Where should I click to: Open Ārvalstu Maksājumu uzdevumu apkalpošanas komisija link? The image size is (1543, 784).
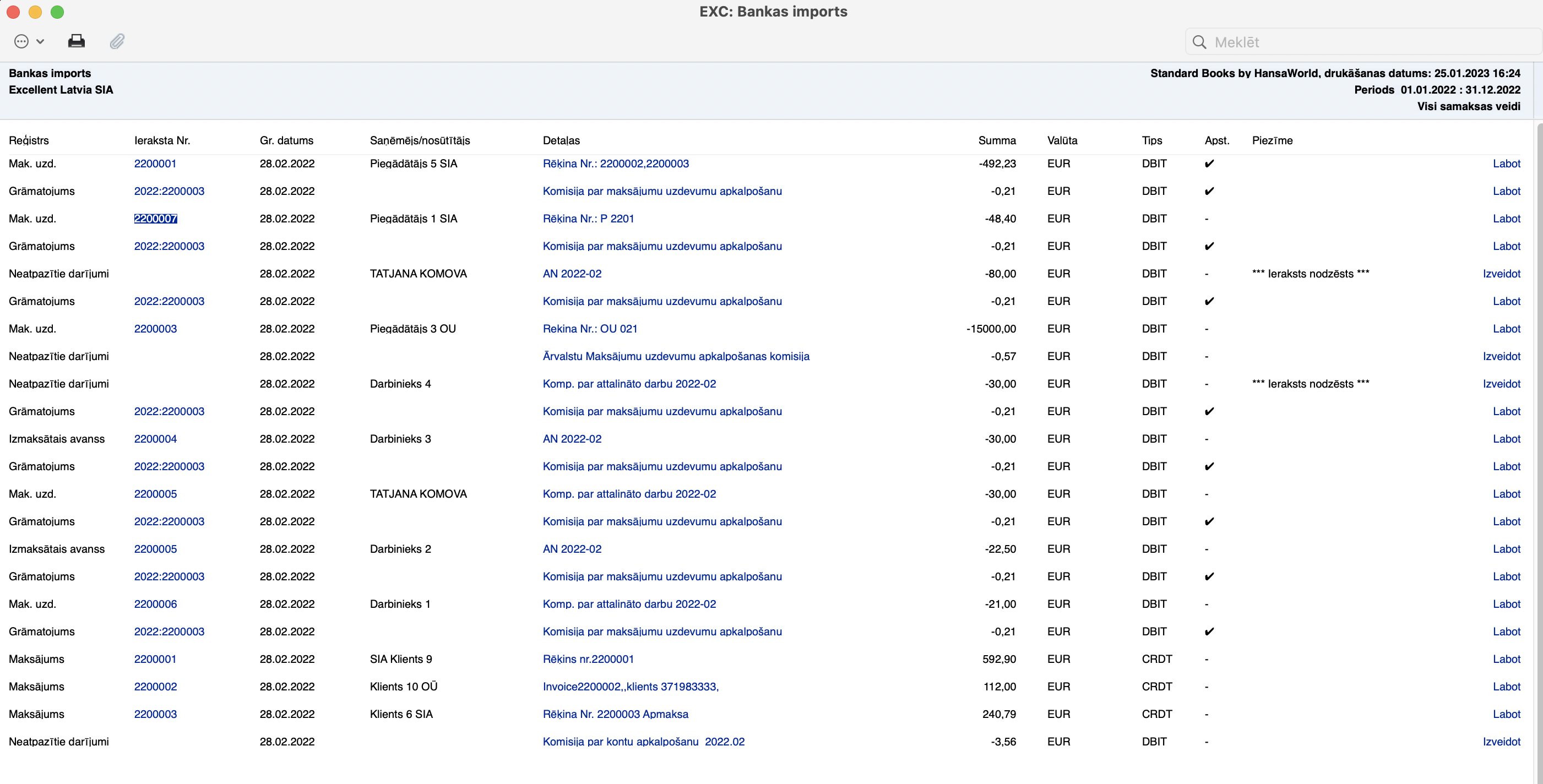(x=675, y=356)
